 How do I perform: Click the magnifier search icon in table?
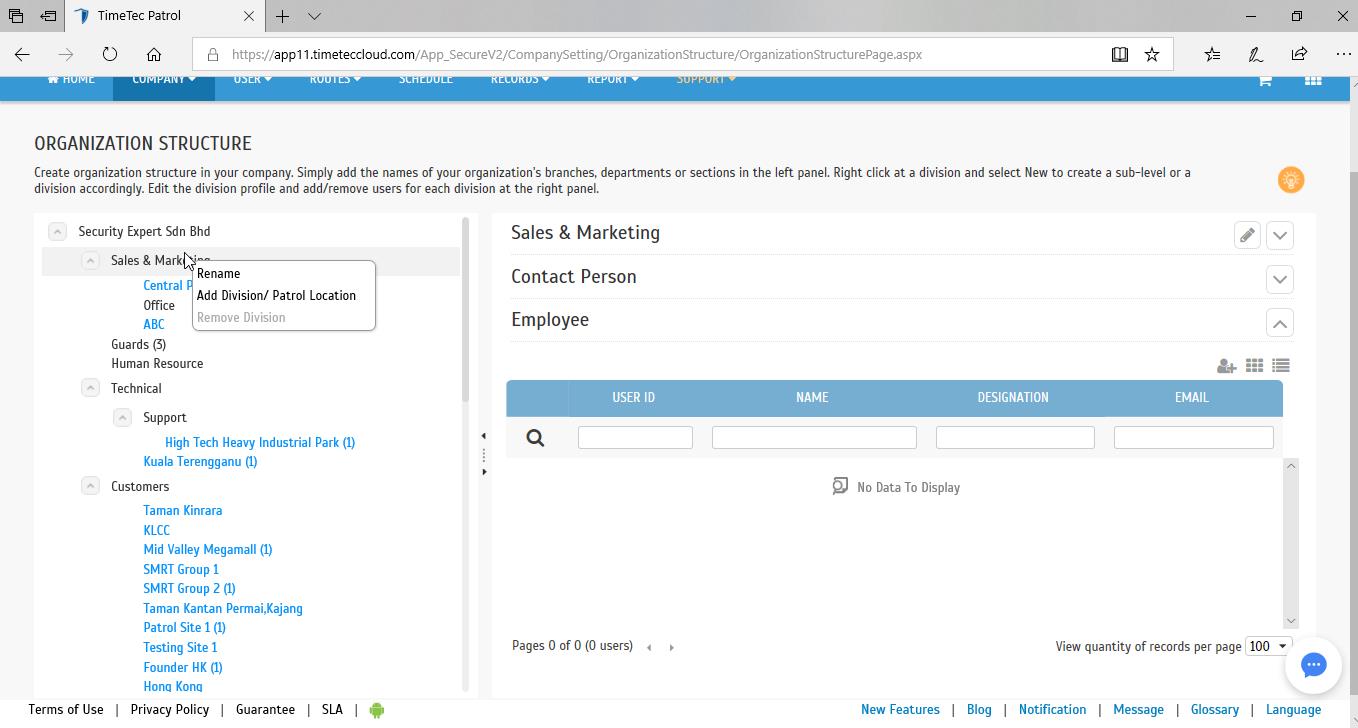[535, 437]
